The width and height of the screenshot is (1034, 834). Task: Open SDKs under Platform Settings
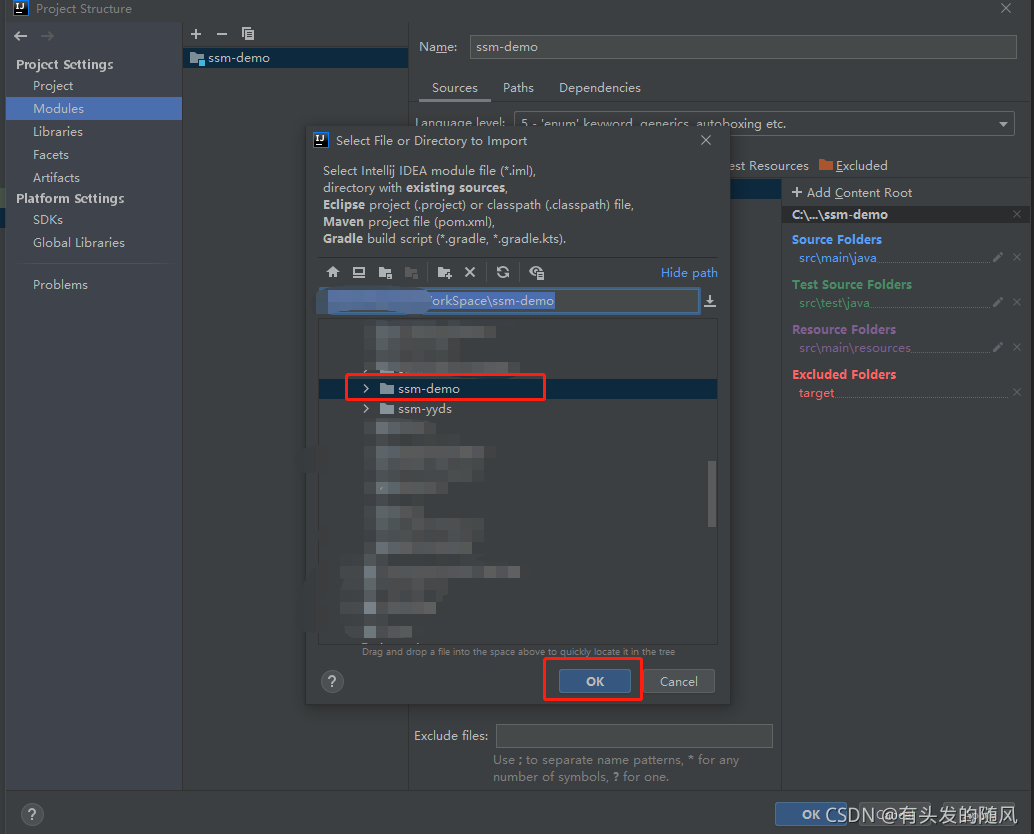pos(48,220)
